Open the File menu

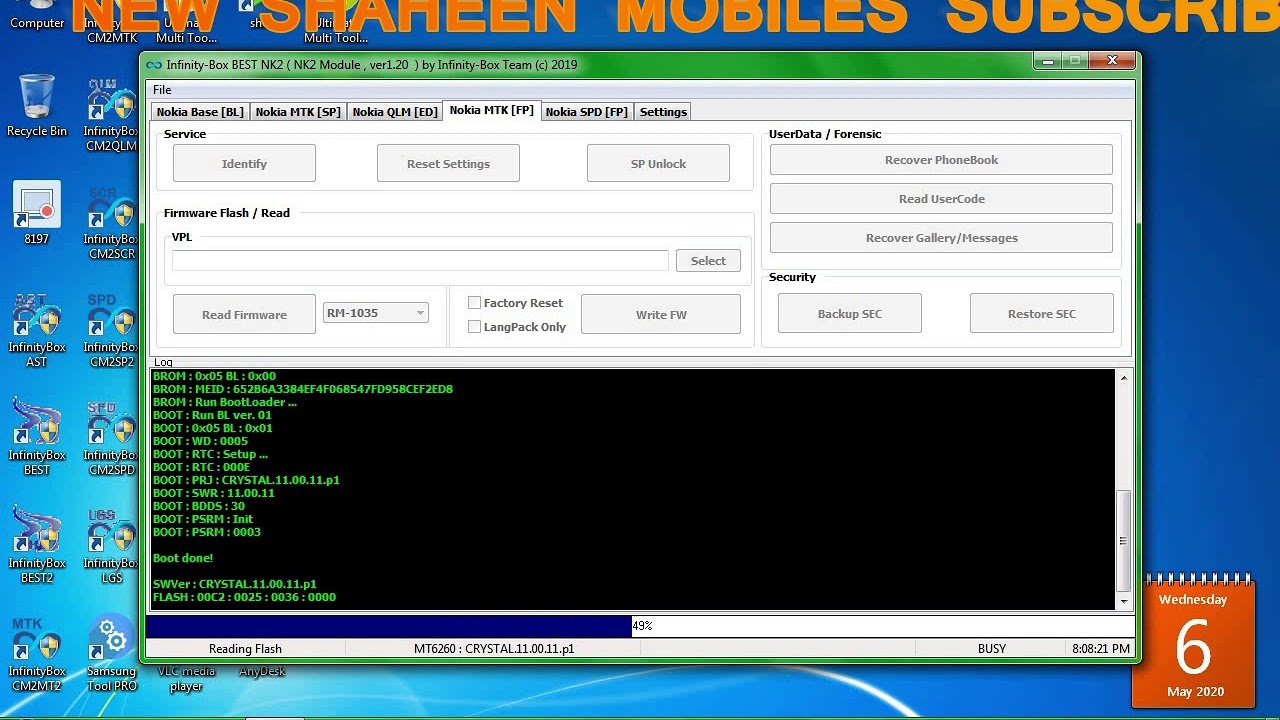[x=162, y=90]
